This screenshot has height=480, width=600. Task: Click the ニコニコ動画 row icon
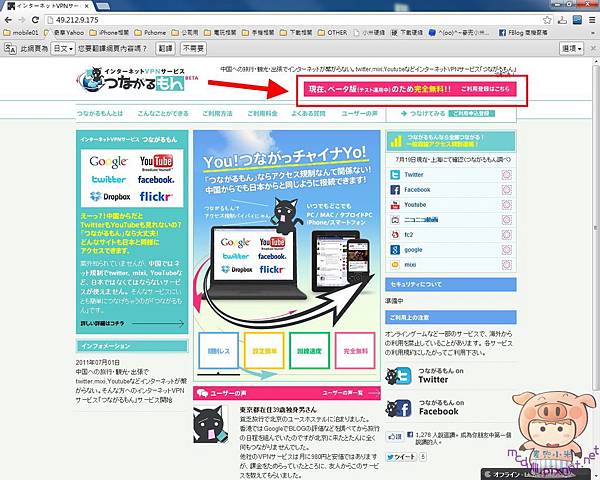(395, 220)
